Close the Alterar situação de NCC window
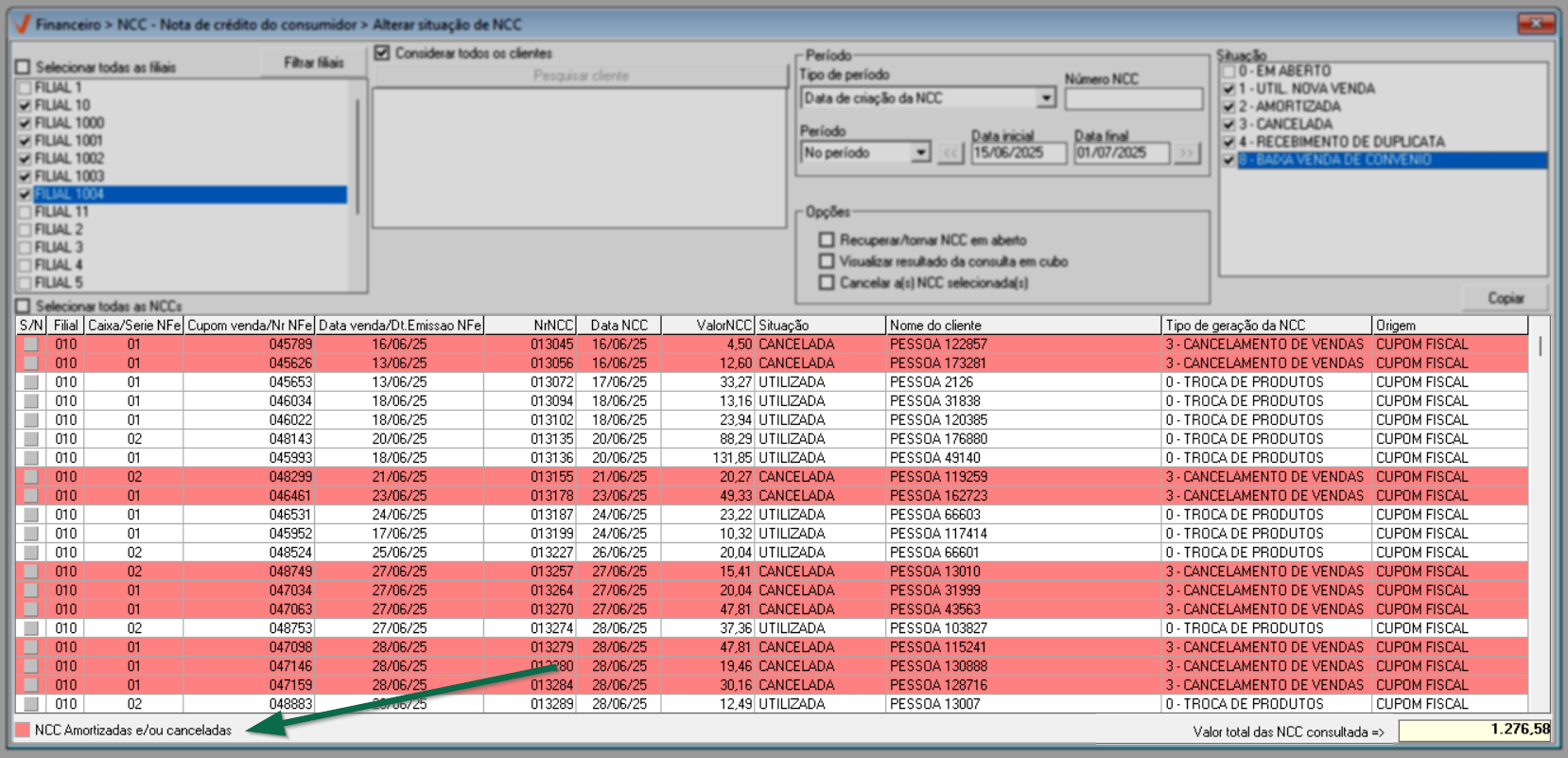This screenshot has height=758, width=1568. pos(1536,23)
